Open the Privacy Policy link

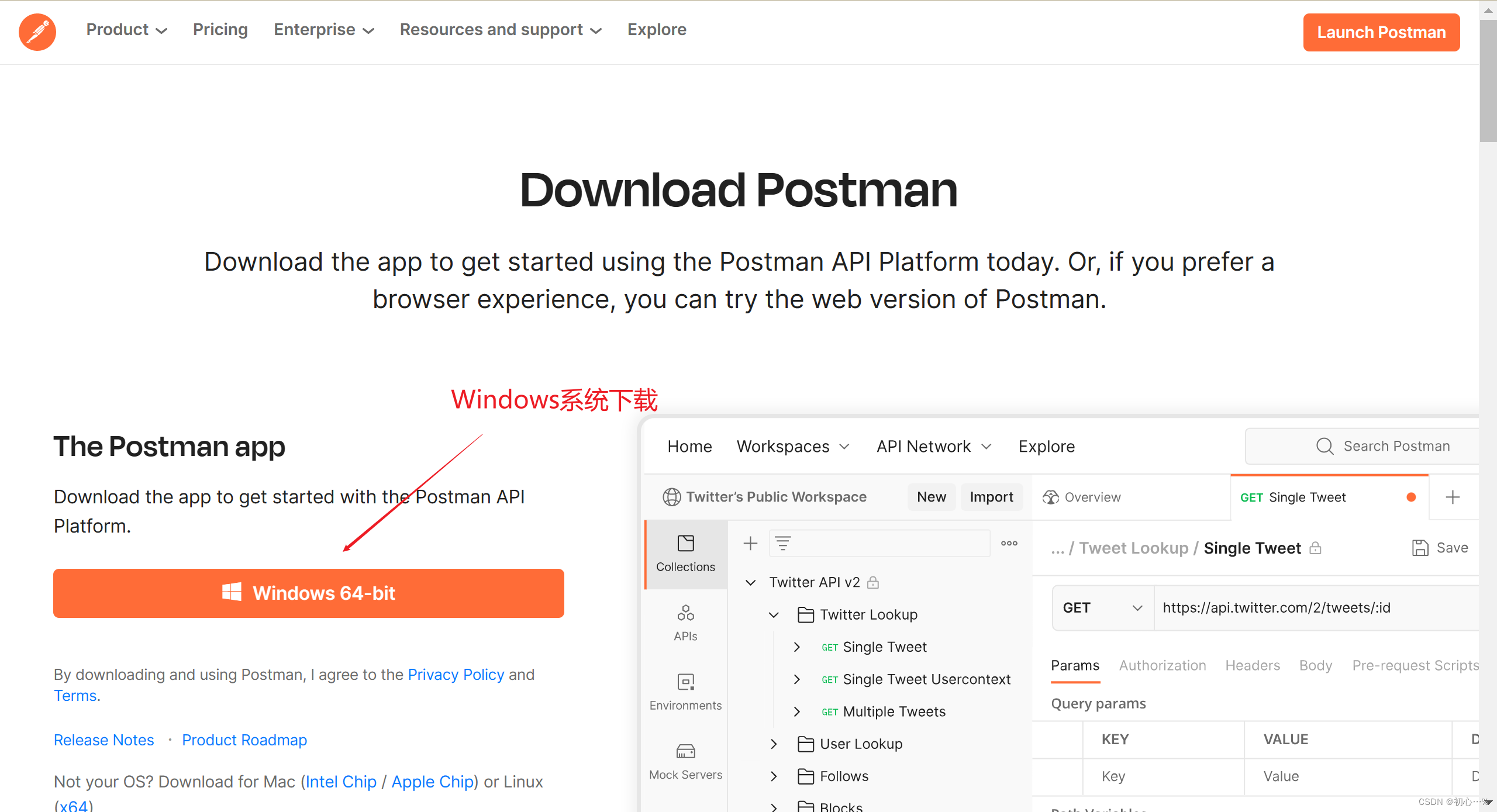tap(456, 674)
